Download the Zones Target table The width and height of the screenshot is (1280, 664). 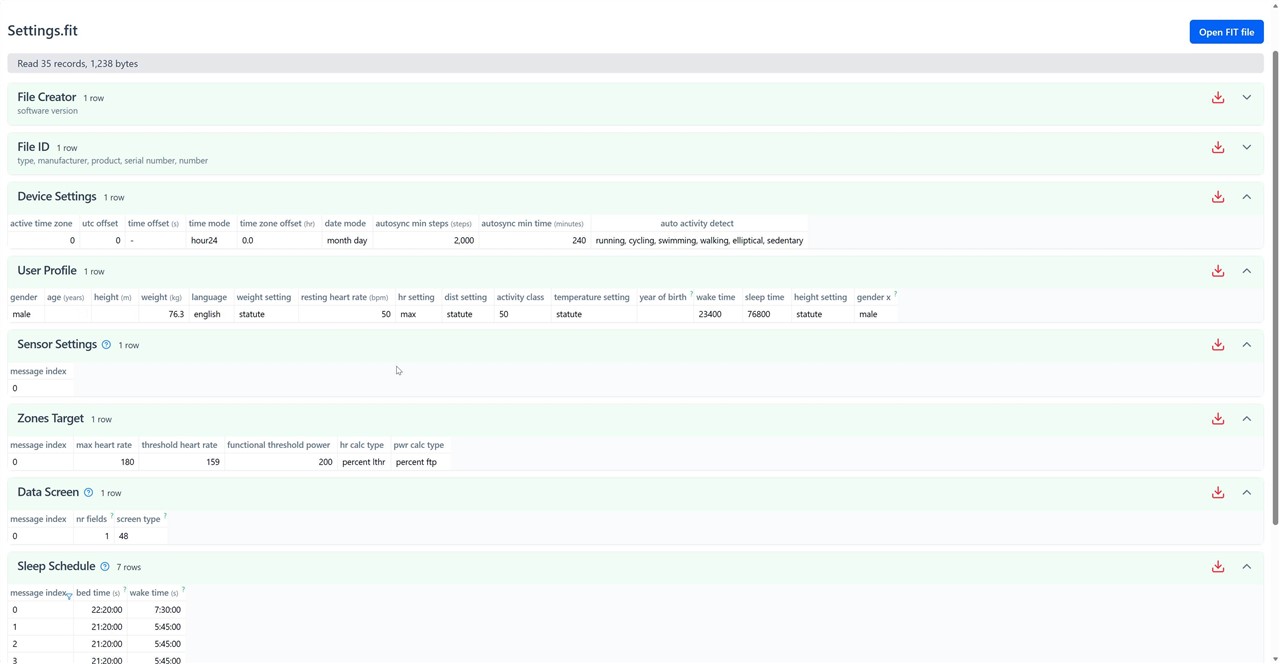point(1217,419)
